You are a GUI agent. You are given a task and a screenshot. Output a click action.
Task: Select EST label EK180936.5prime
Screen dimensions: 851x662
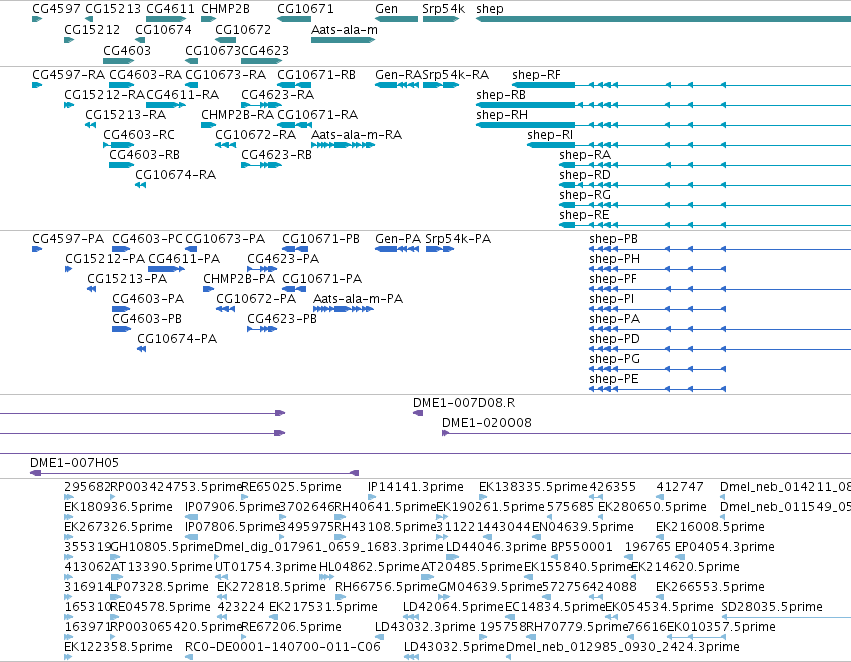(118, 507)
